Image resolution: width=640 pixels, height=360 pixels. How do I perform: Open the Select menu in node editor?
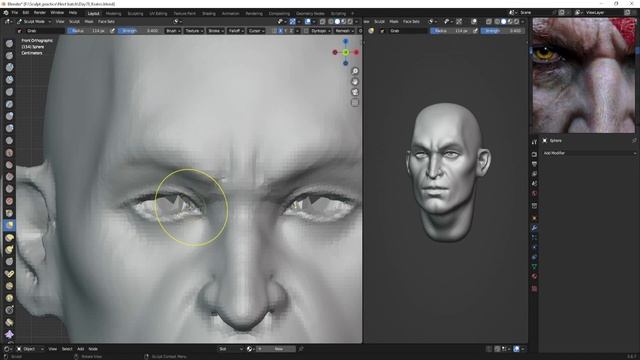pyautogui.click(x=67, y=349)
